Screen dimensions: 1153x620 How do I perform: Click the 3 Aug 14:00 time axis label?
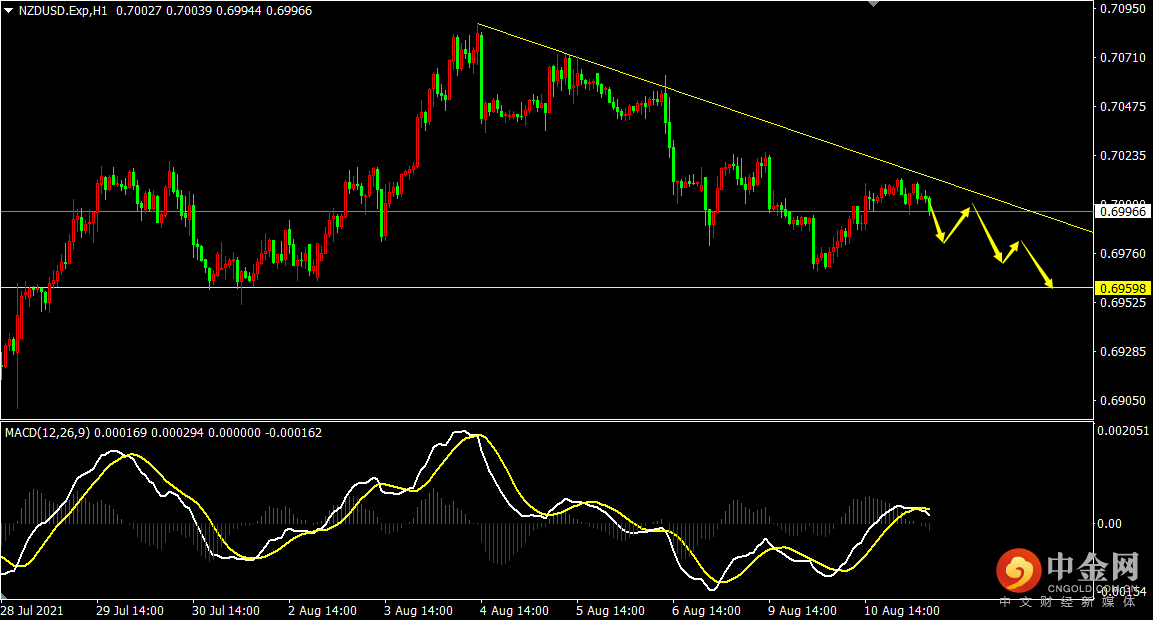(418, 610)
